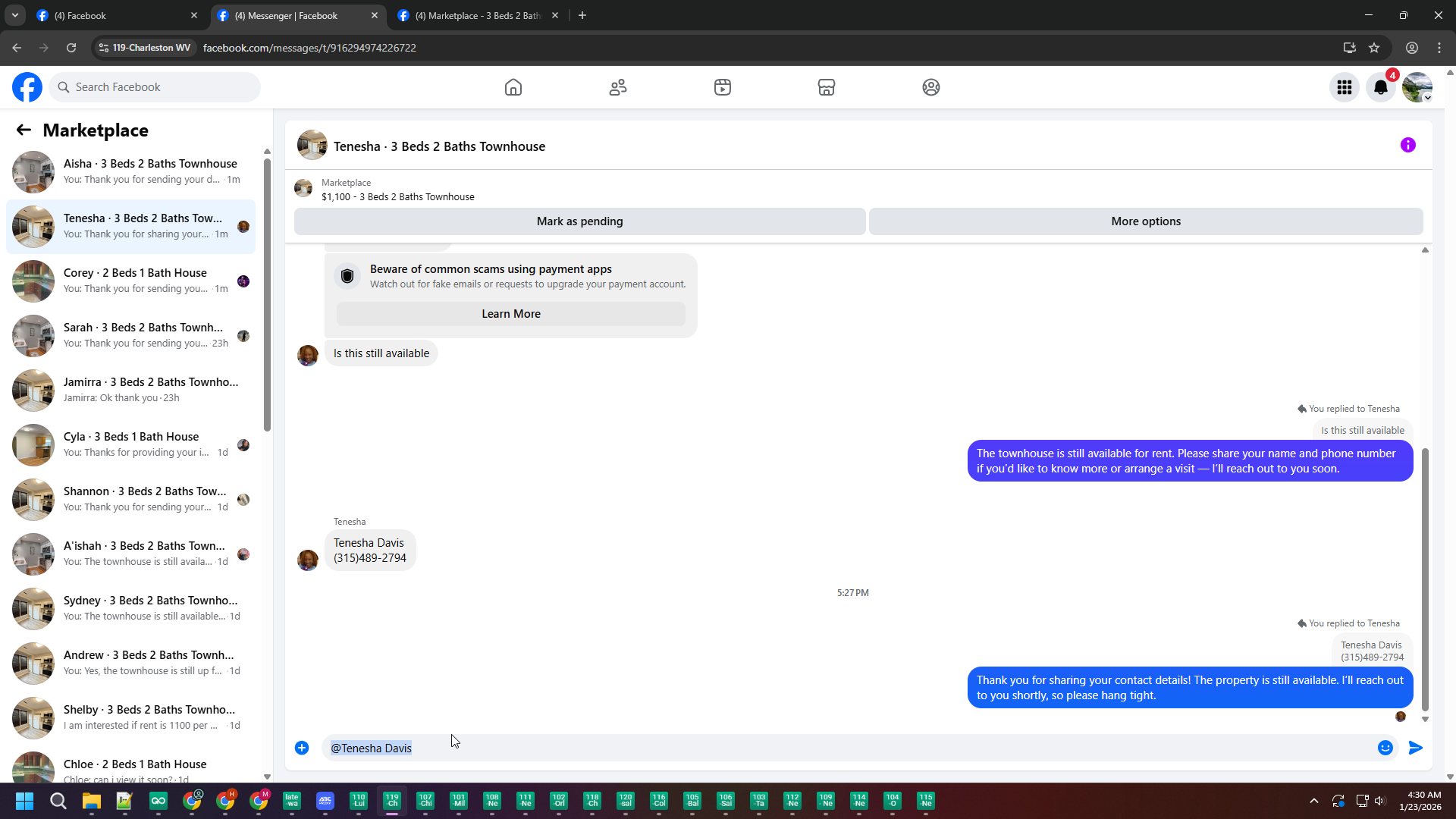The width and height of the screenshot is (1456, 819).
Task: Open Shannon's 3 Beds 2 Baths conversation
Action: (x=131, y=499)
